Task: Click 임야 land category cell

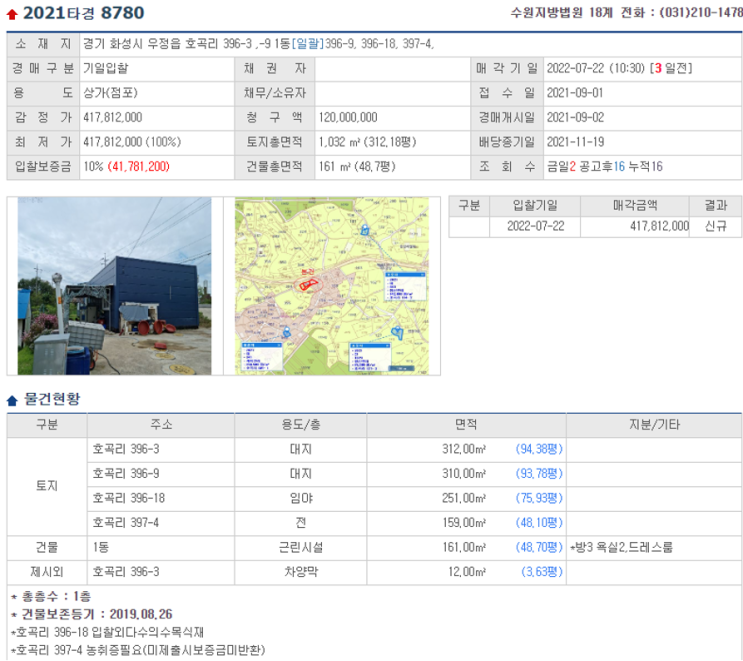Action: coord(301,498)
